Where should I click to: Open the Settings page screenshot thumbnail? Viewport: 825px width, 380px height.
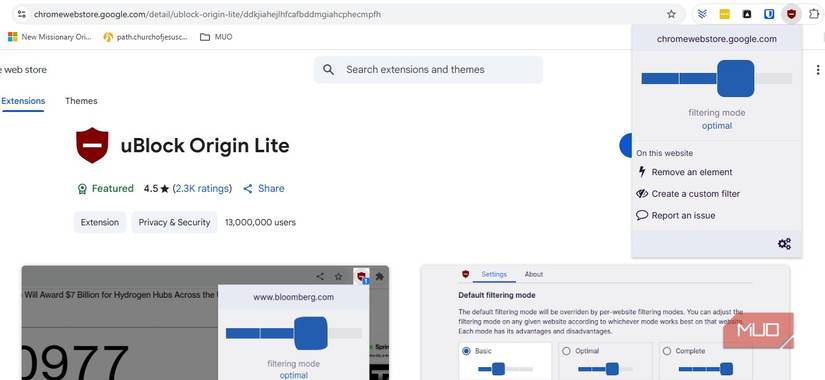point(605,323)
